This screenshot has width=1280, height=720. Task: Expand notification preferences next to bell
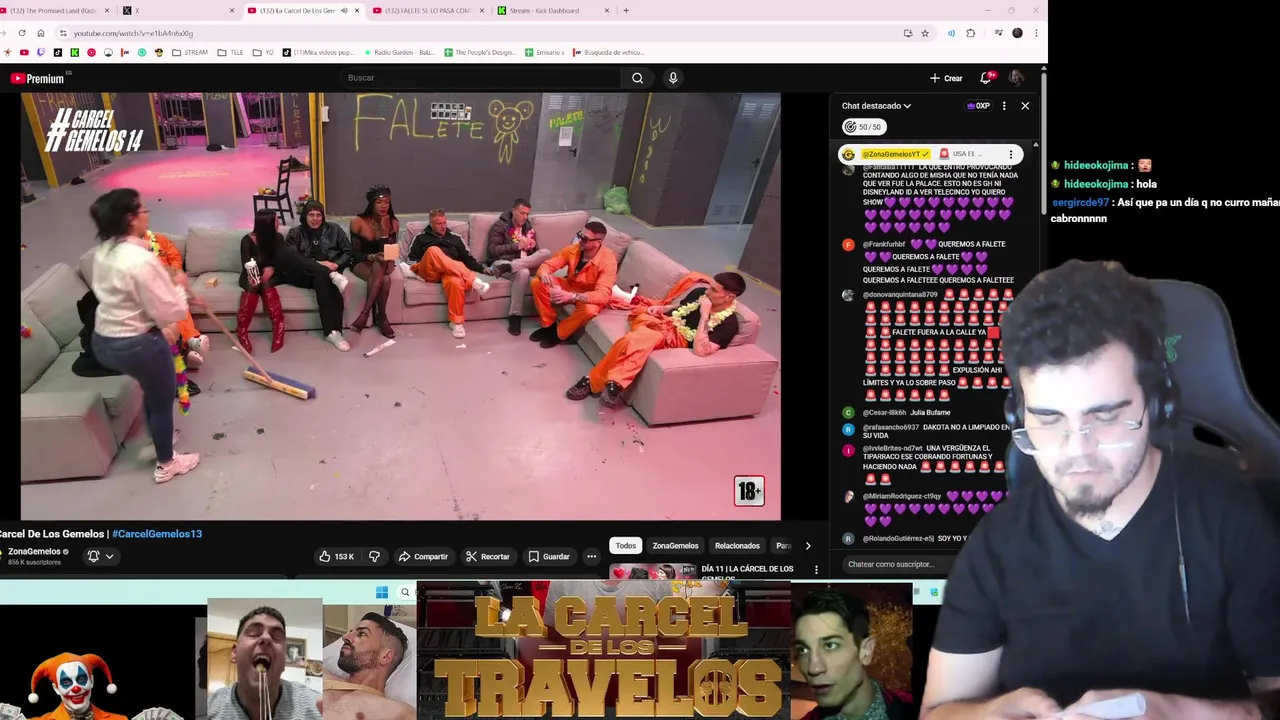pos(109,556)
